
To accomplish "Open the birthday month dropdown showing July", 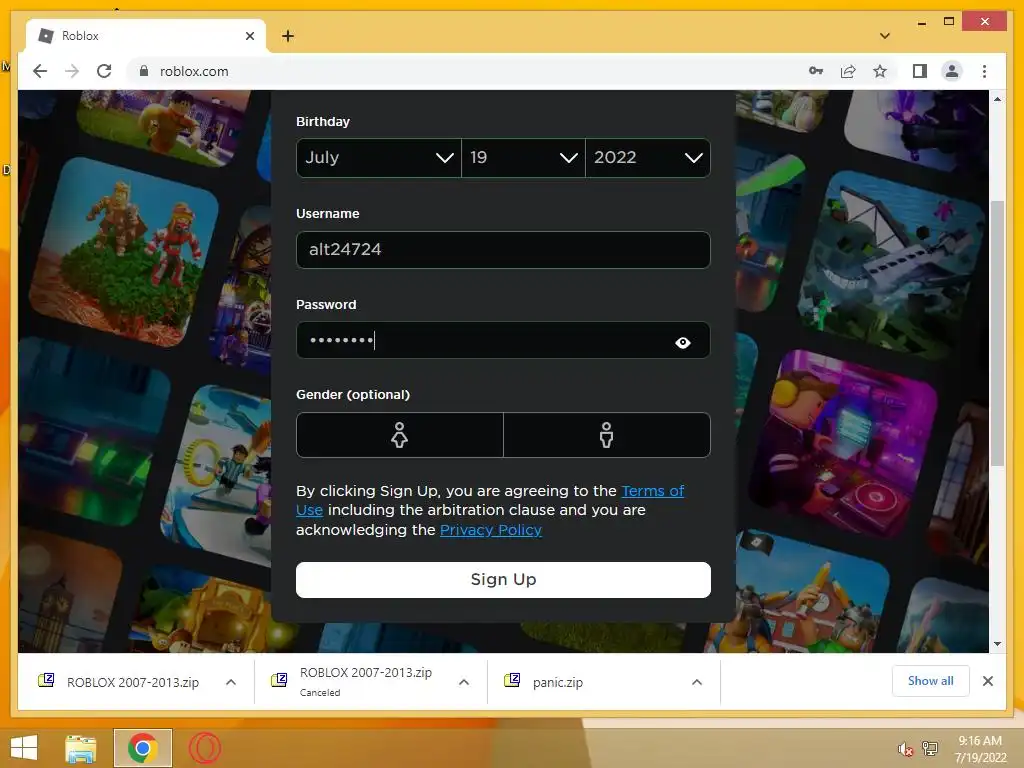I will (x=379, y=157).
